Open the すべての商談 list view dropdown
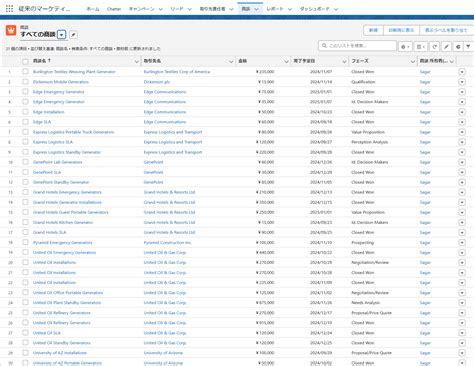 click(62, 35)
